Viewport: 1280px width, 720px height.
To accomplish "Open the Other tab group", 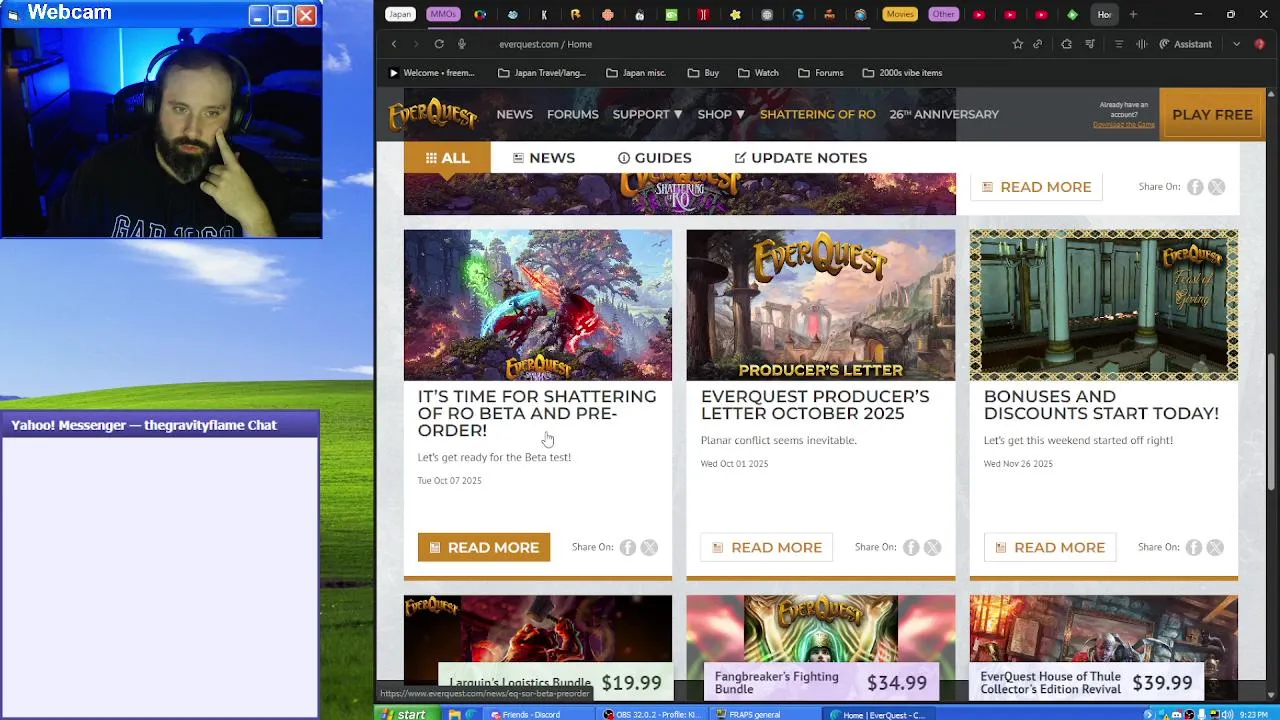I will coord(943,14).
